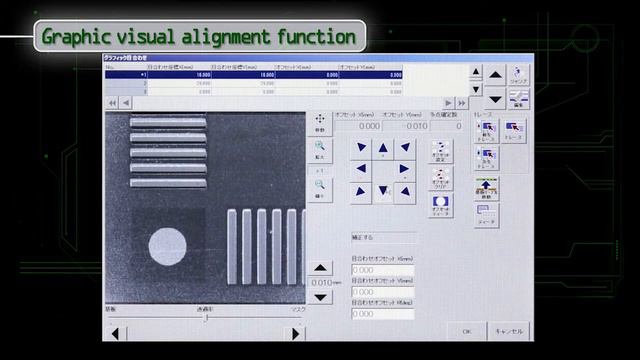This screenshot has height=360, width=640.
Task: Click the first trace icon in trace group
Action: pos(487,131)
